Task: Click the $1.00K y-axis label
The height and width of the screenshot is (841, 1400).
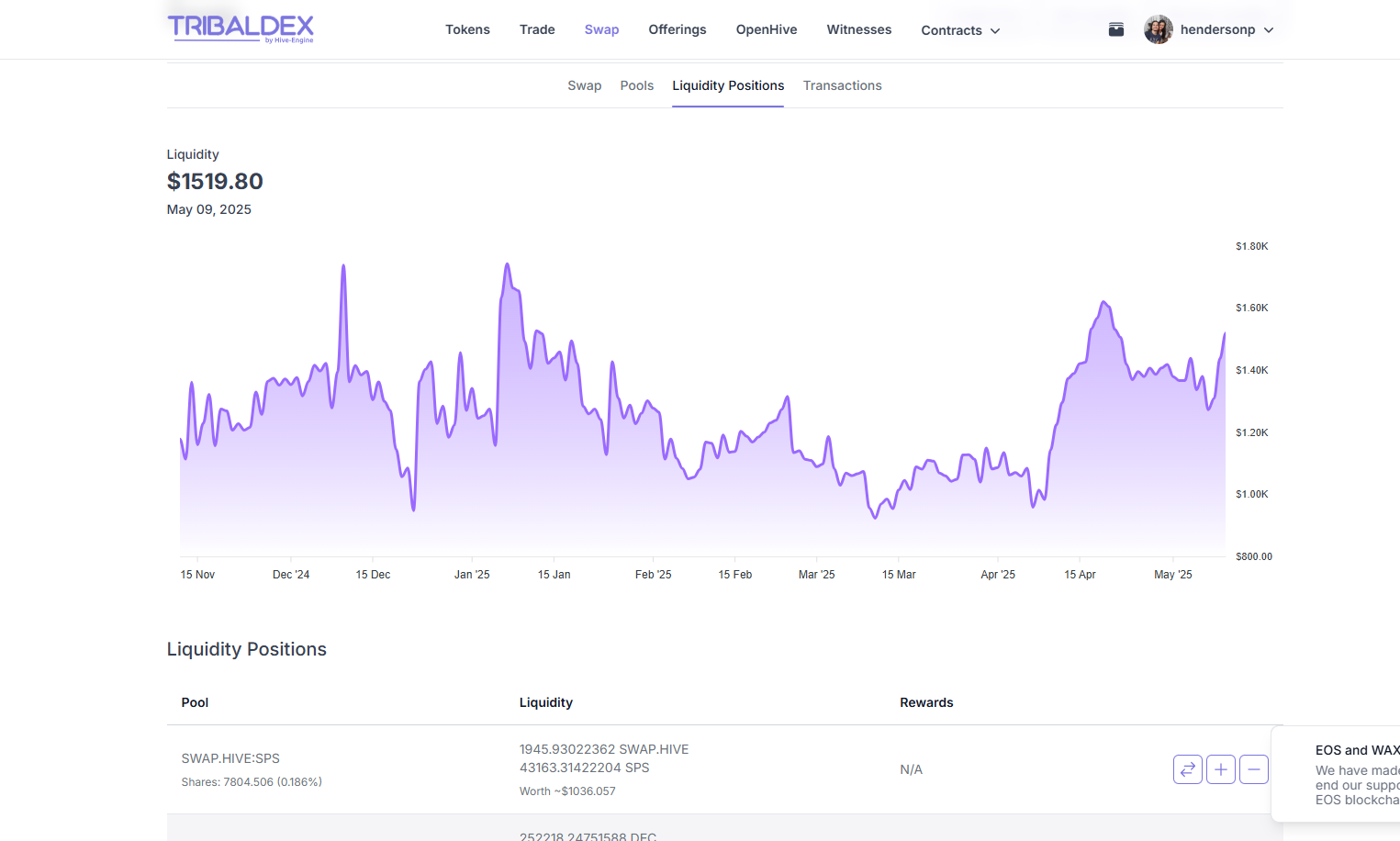Action: point(1252,494)
